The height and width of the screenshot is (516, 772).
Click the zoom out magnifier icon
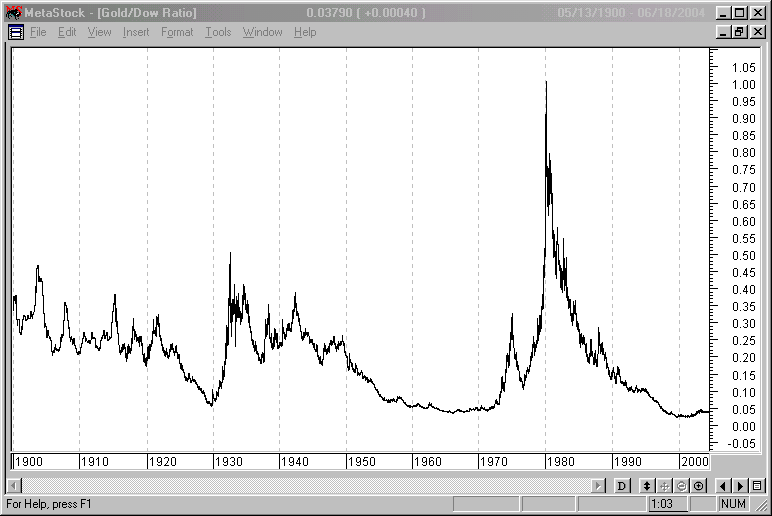pyautogui.click(x=681, y=486)
